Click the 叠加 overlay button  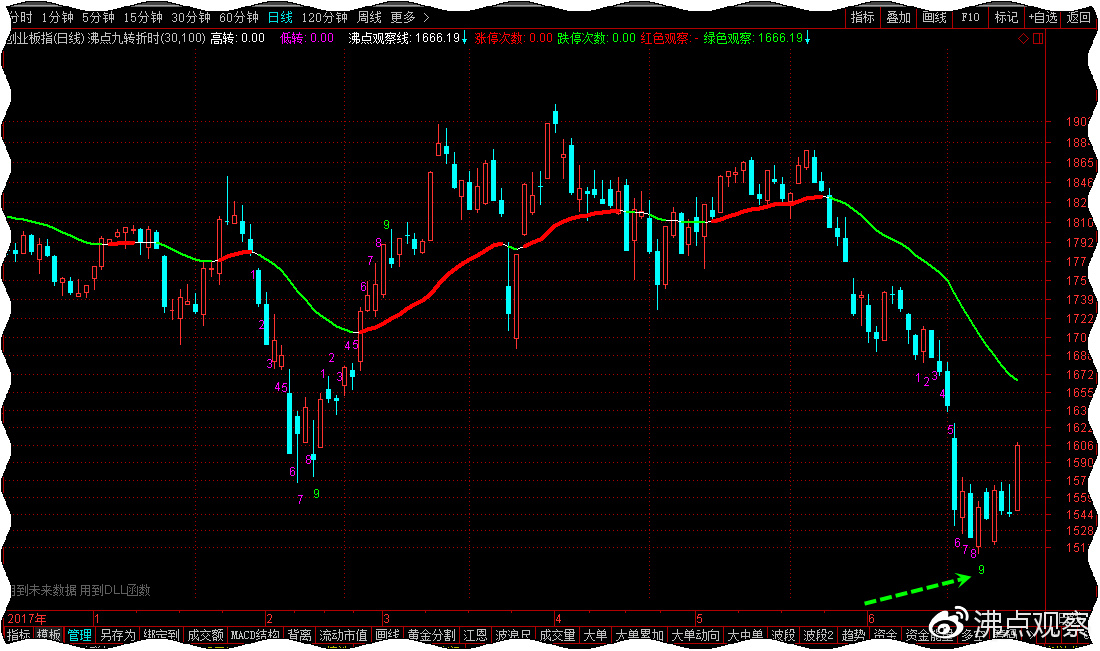(x=898, y=18)
